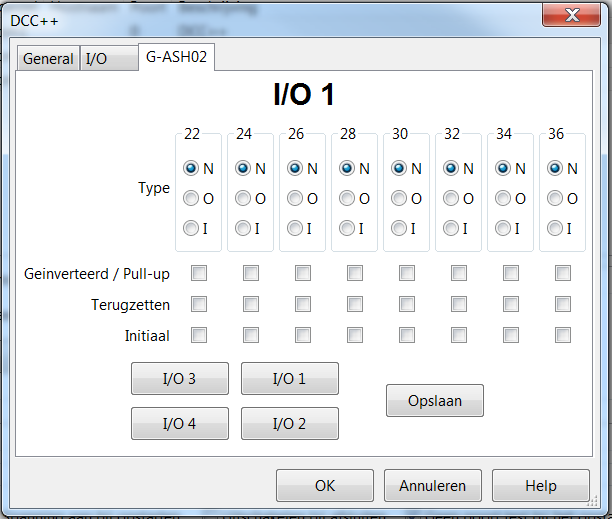Choose type N for port 26
The height and width of the screenshot is (519, 612).
point(295,169)
